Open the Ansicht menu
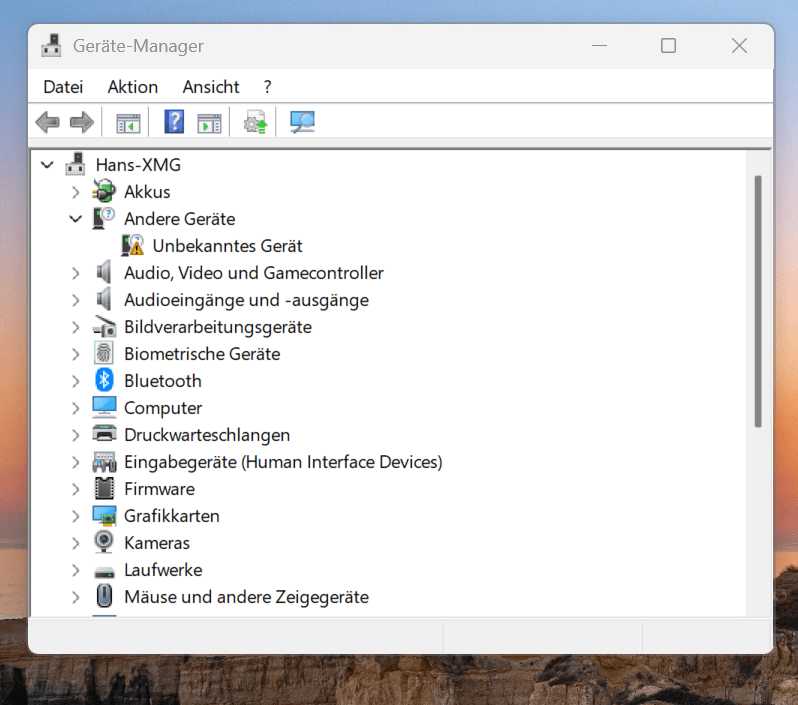The height and width of the screenshot is (705, 798). click(x=211, y=87)
